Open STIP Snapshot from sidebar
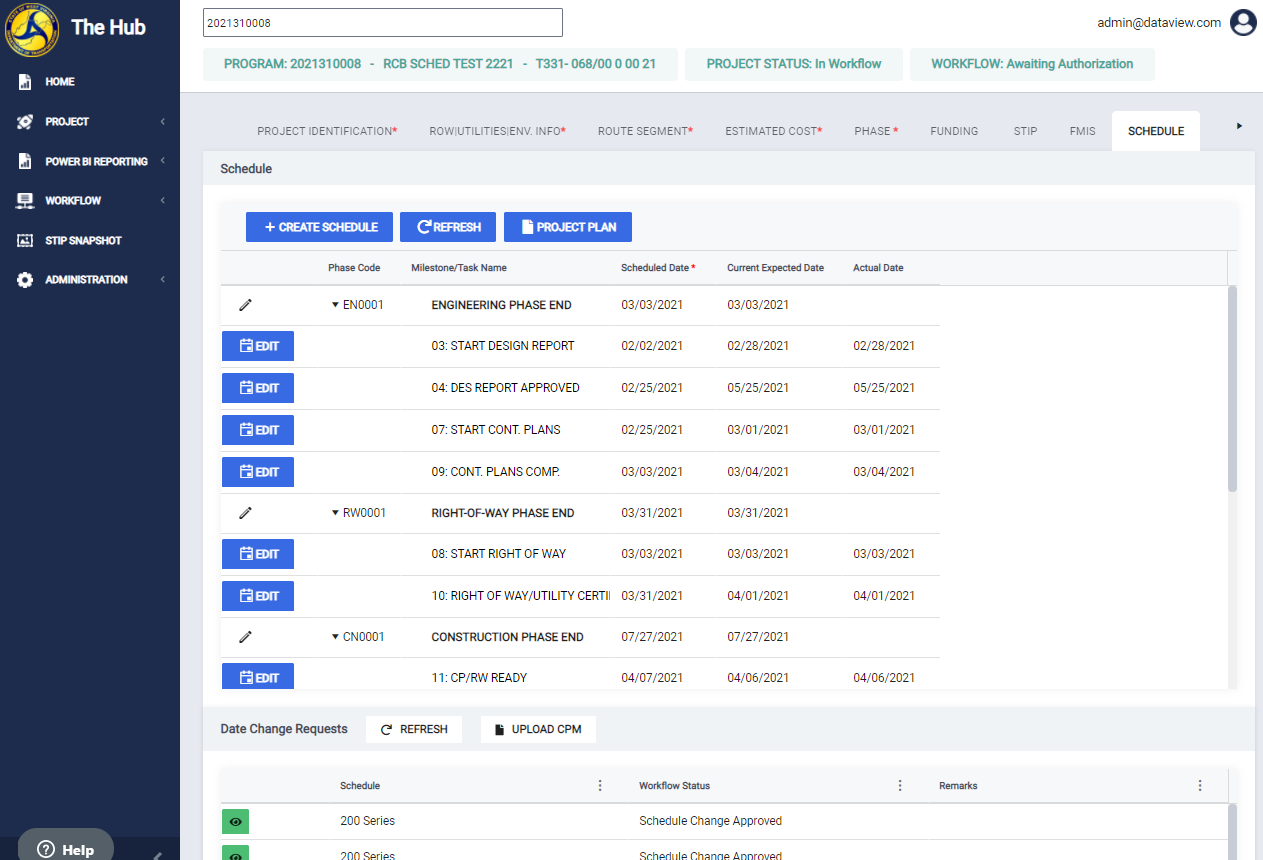Image resolution: width=1263 pixels, height=860 pixels. 83,241
